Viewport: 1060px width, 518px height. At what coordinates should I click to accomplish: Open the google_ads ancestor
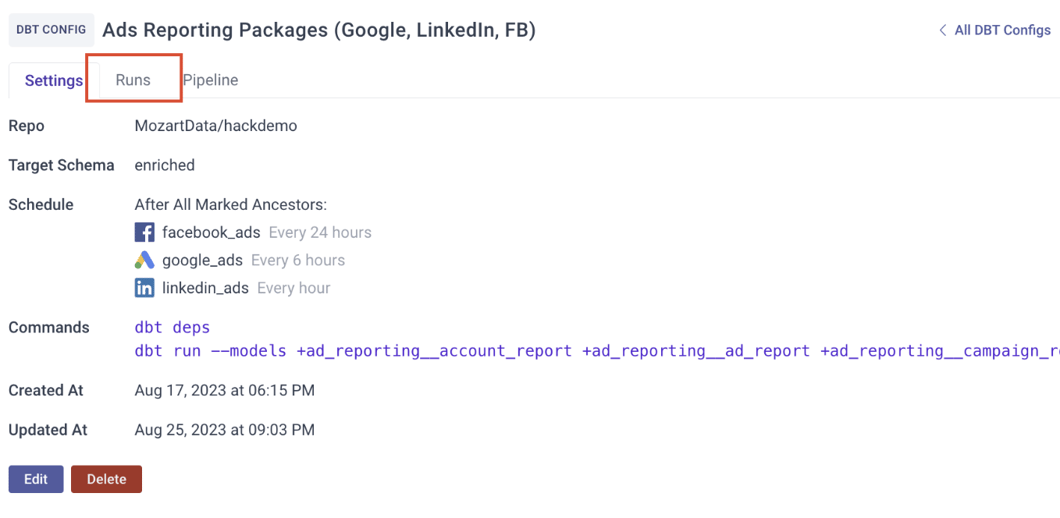tap(202, 260)
